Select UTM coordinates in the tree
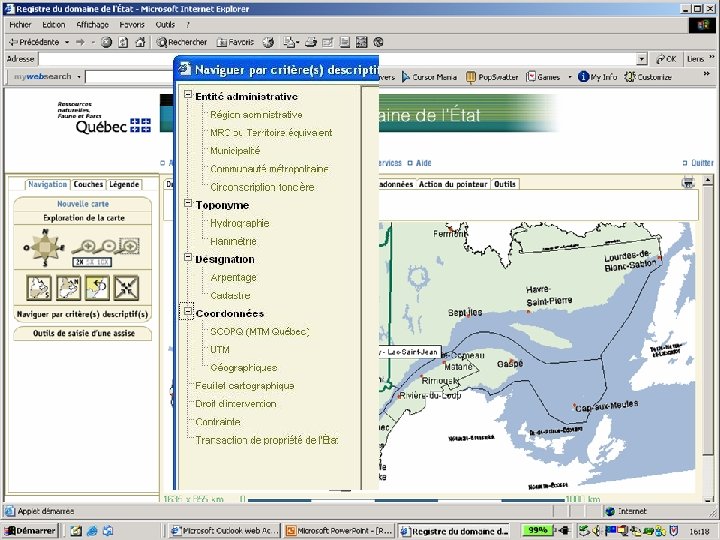Viewport: 720px width, 540px height. click(219, 349)
